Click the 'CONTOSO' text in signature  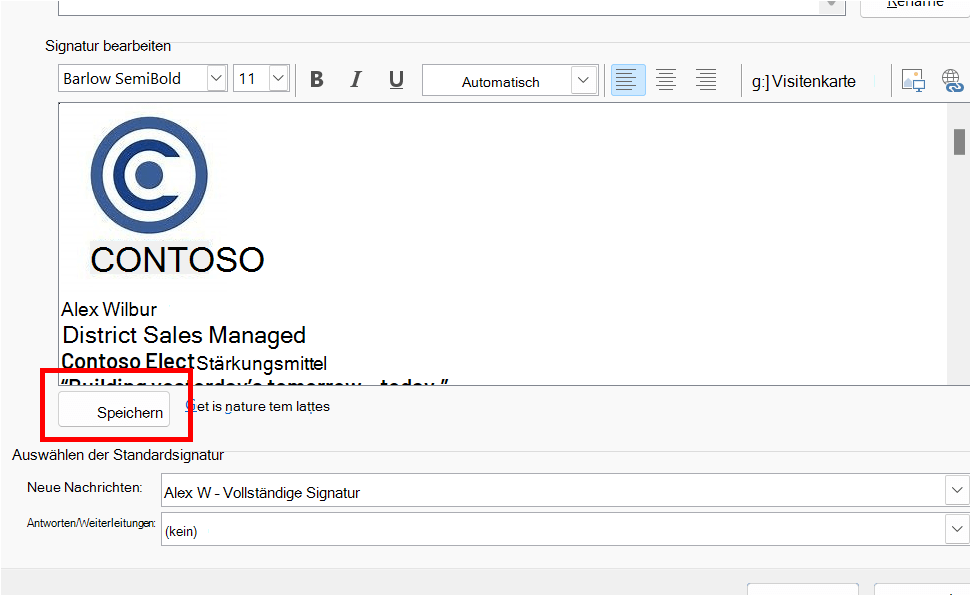(178, 259)
